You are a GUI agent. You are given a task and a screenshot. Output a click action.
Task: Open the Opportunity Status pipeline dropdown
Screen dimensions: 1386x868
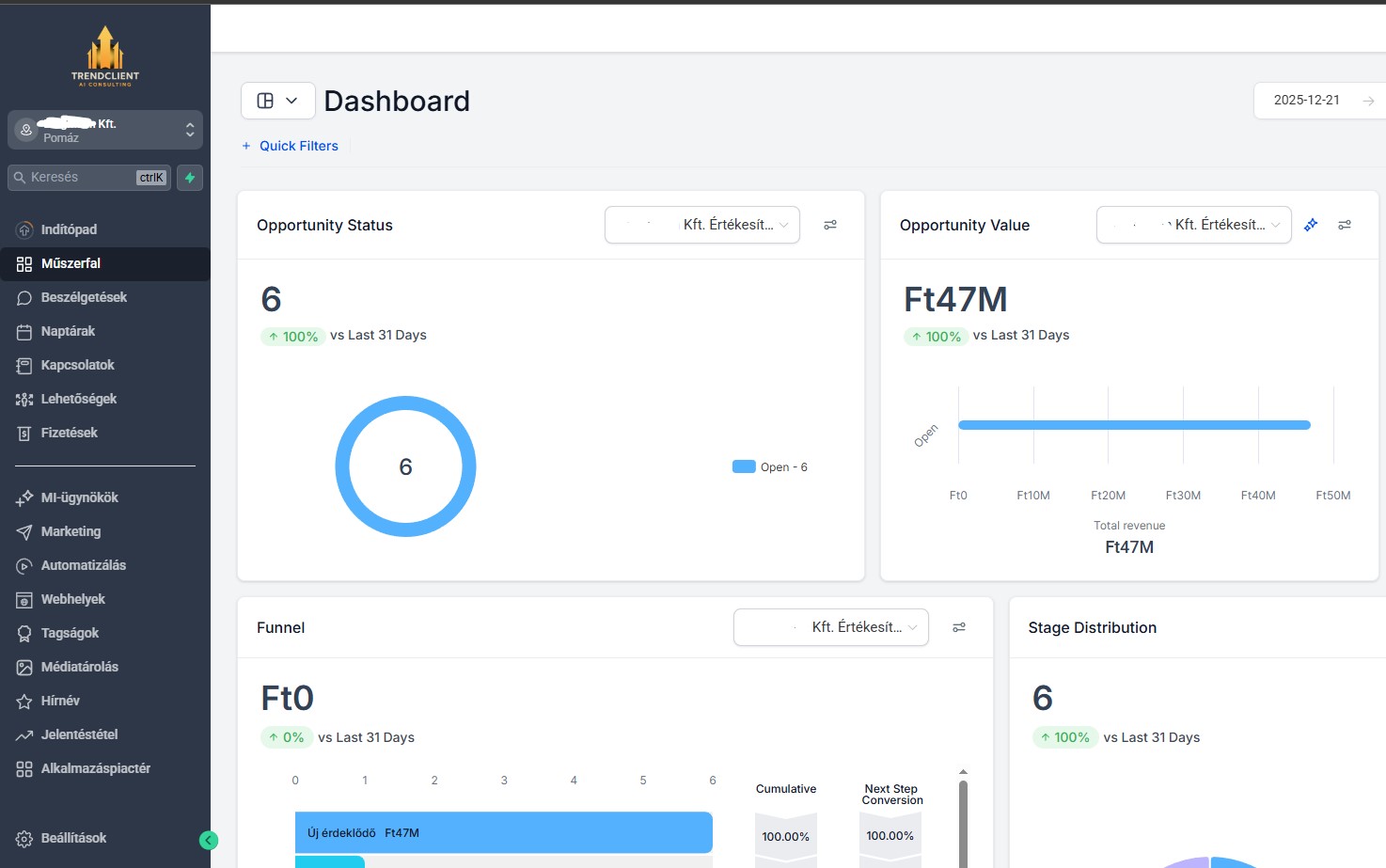[702, 225]
